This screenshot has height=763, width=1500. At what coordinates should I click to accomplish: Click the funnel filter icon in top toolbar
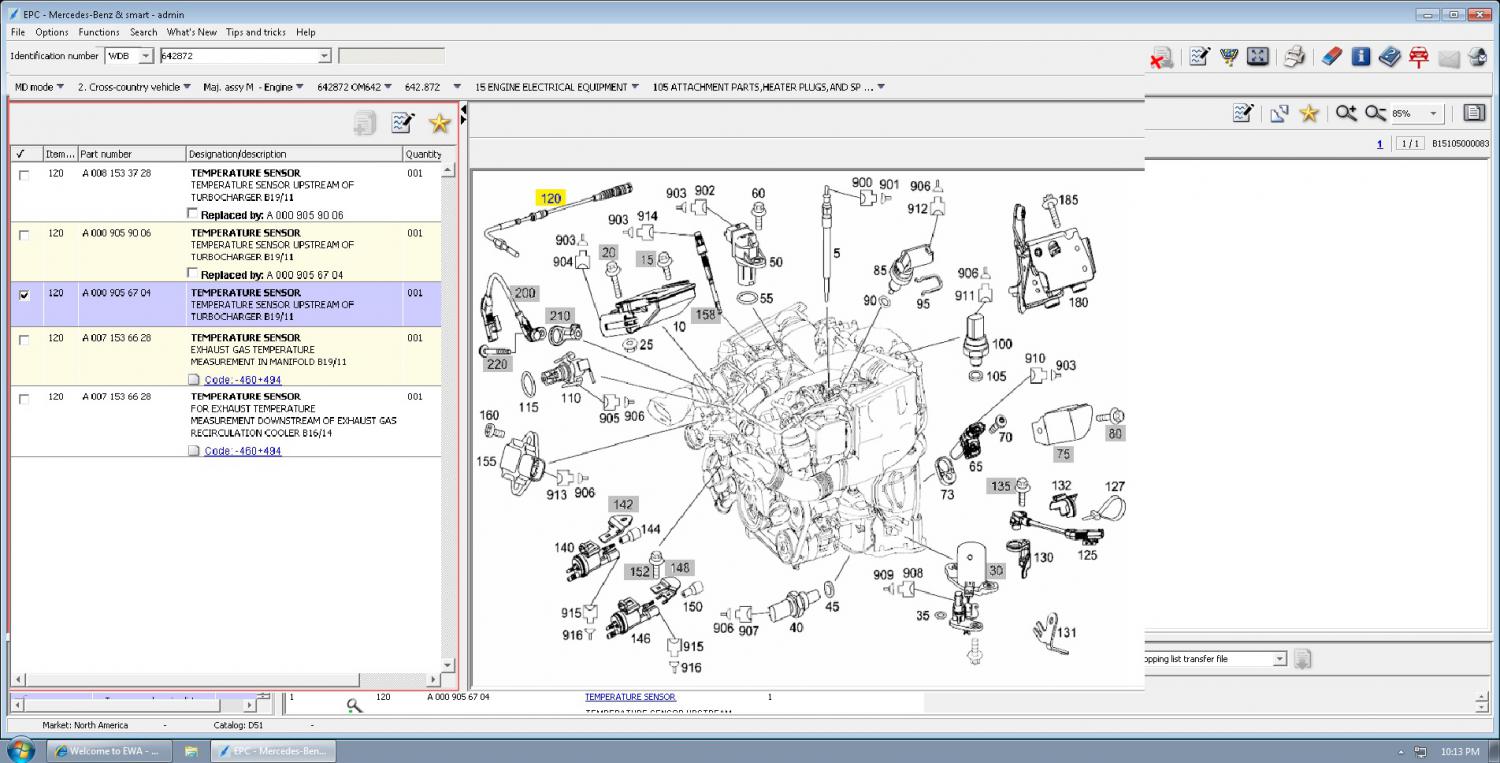[x=1231, y=57]
